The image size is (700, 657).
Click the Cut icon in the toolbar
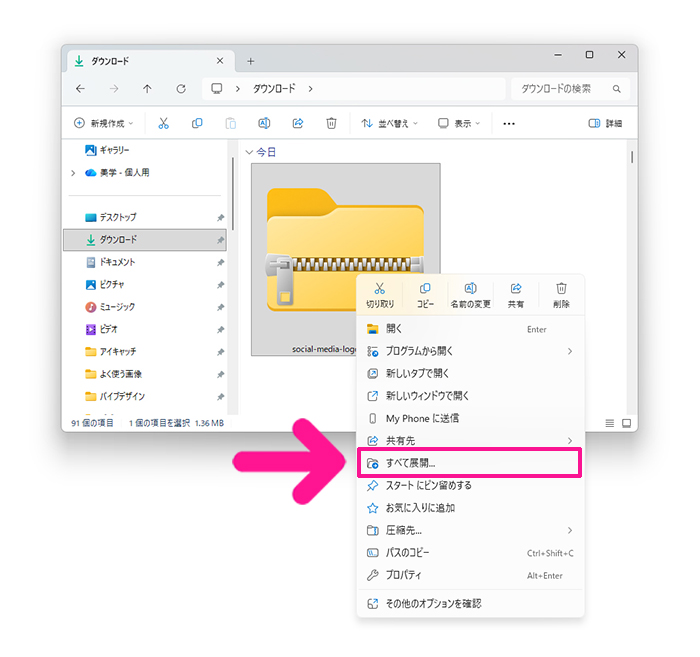coord(163,123)
